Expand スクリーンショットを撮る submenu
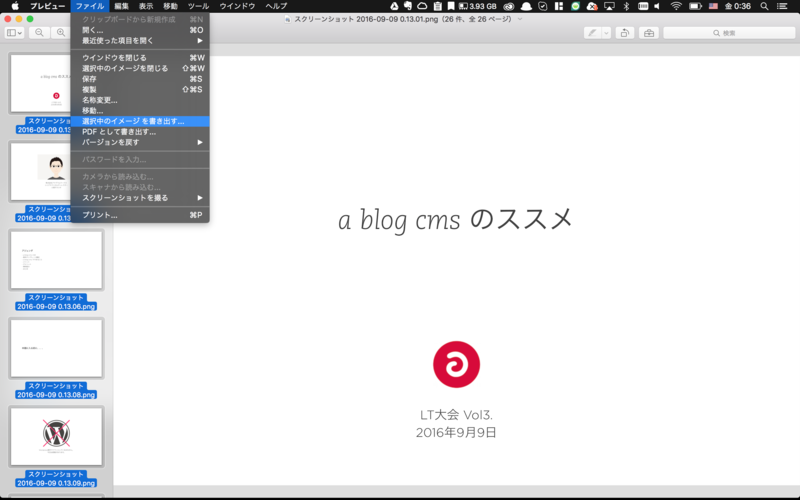Viewport: 800px width, 500px height. 140,198
